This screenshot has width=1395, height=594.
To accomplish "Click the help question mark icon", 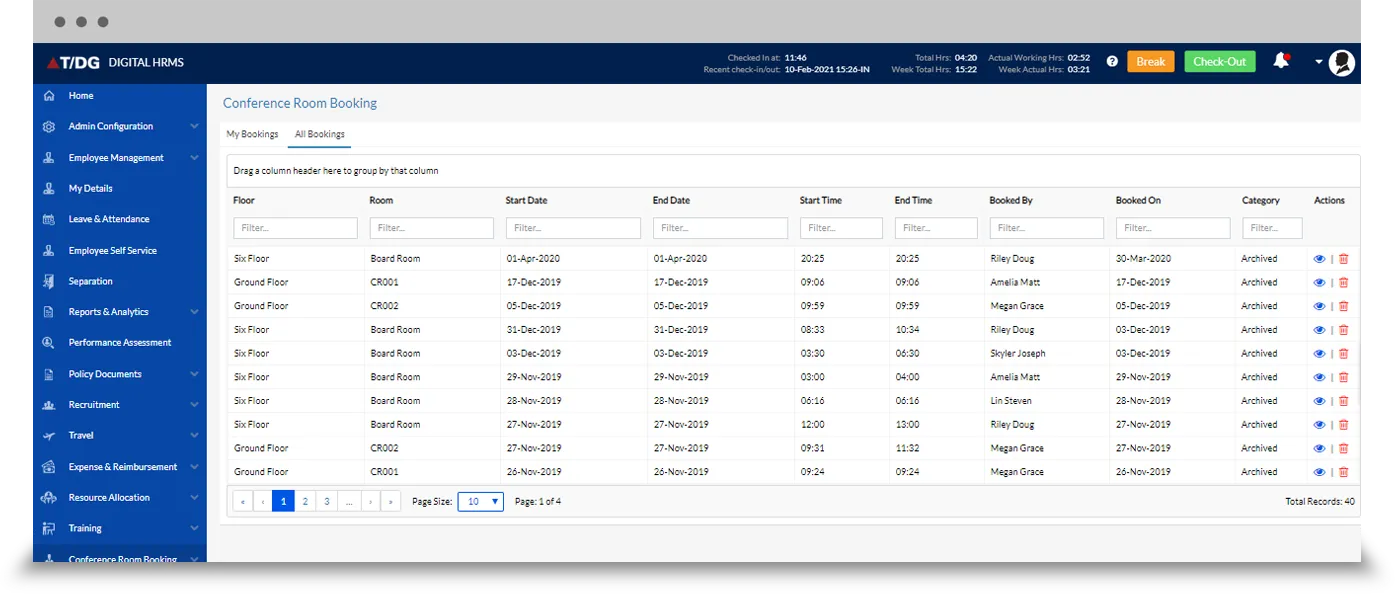I will [1112, 61].
